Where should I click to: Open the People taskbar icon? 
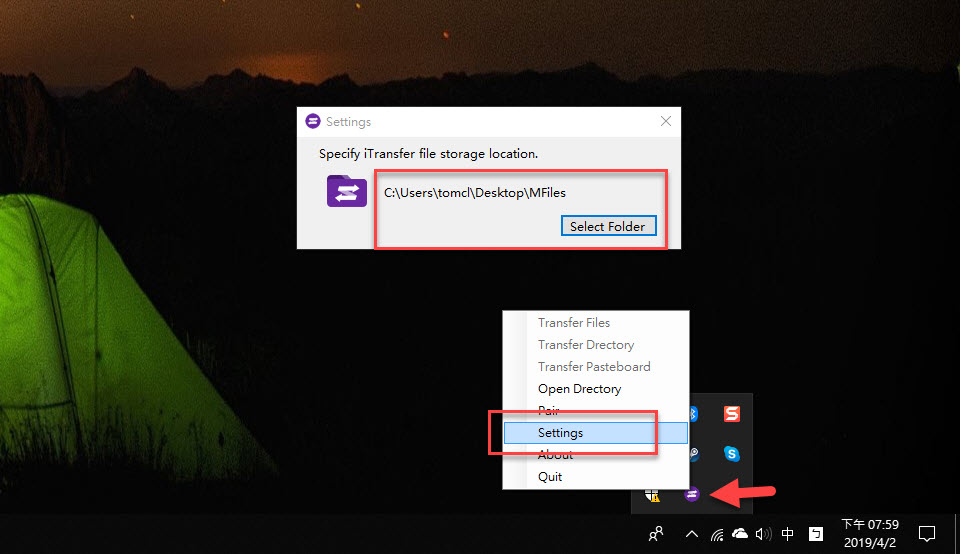click(656, 534)
